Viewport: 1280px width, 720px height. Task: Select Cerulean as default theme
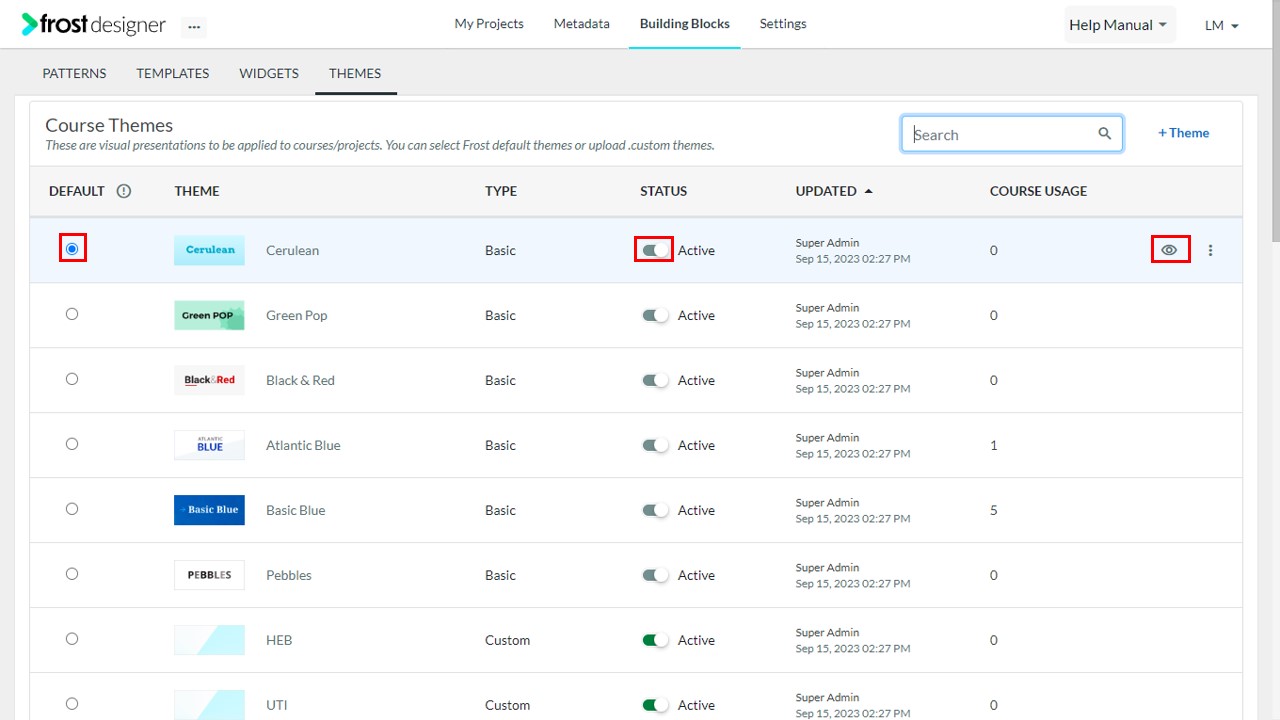coord(72,249)
